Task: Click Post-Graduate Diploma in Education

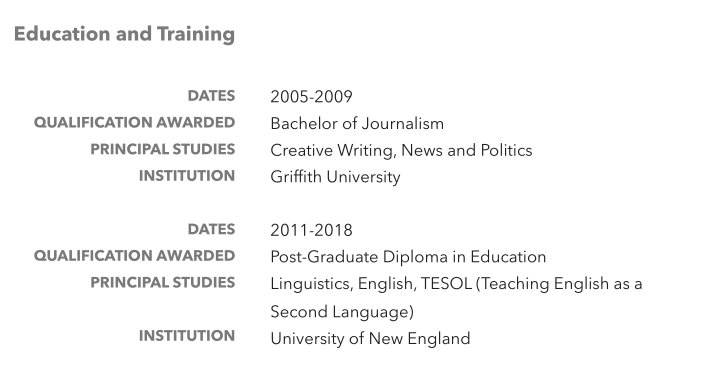Action: [408, 257]
